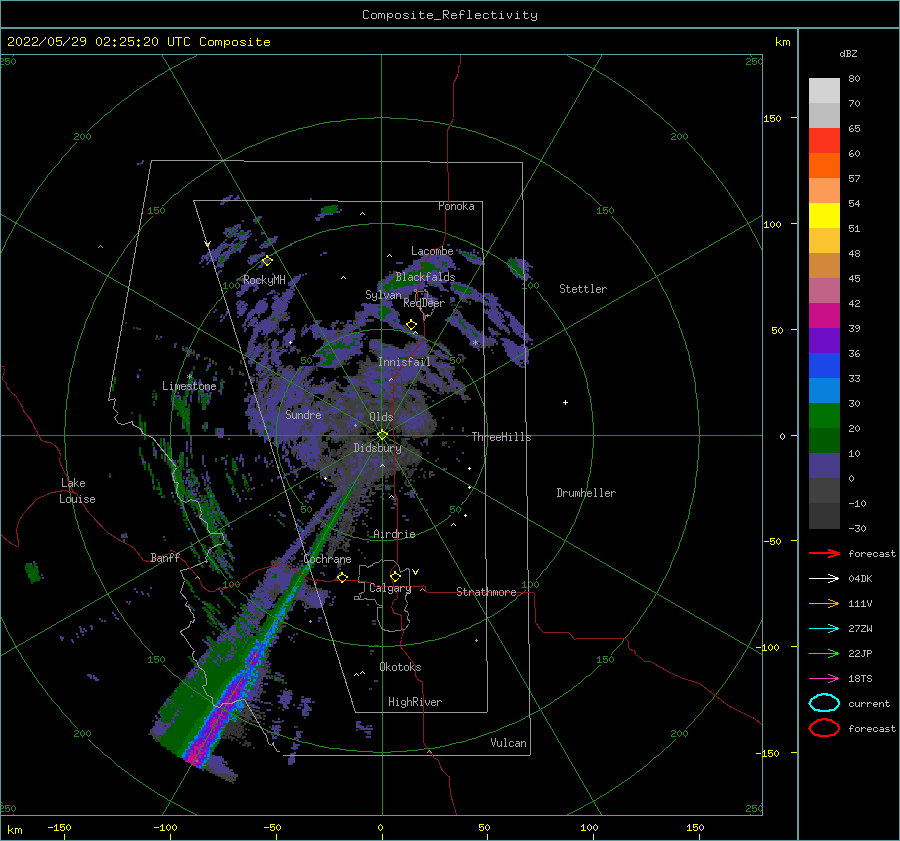
Task: Click the narrow radar beam spike southwest
Action: click(x=270, y=626)
